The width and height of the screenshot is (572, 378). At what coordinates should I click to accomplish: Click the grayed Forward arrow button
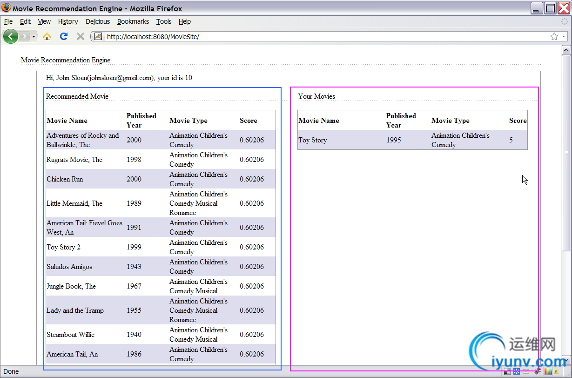(24, 36)
